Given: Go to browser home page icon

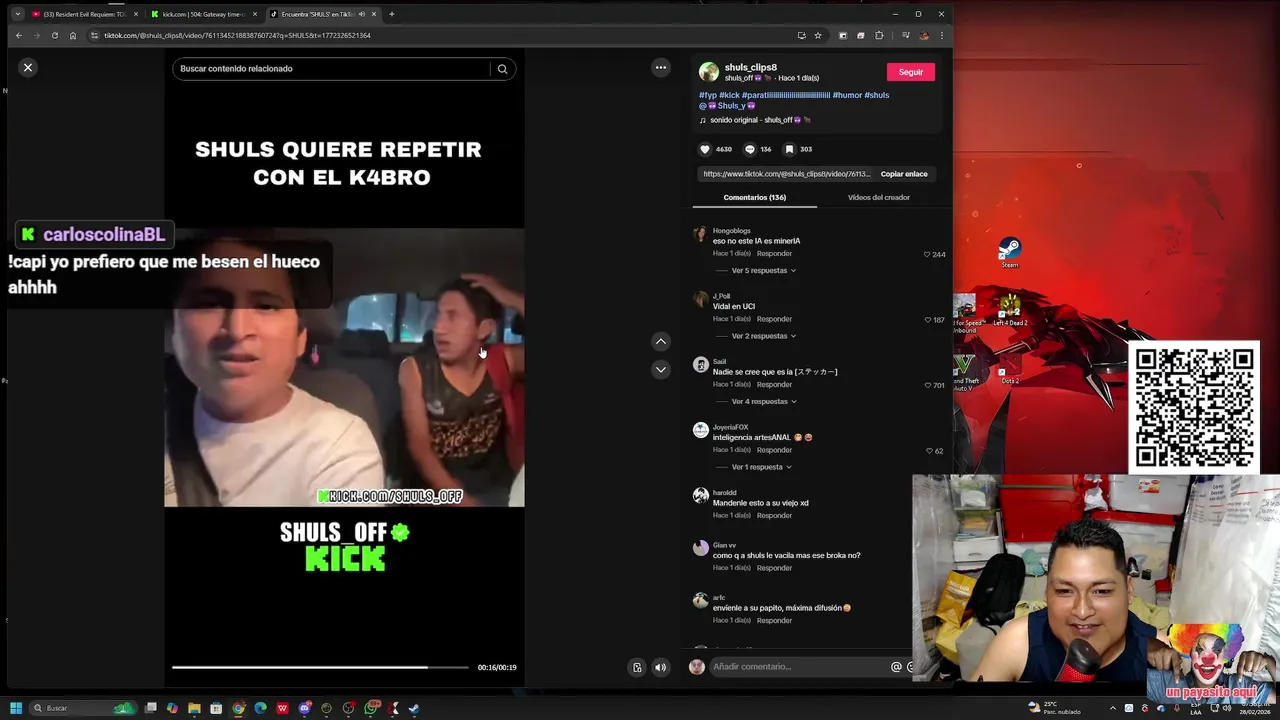Looking at the screenshot, I should 73,35.
